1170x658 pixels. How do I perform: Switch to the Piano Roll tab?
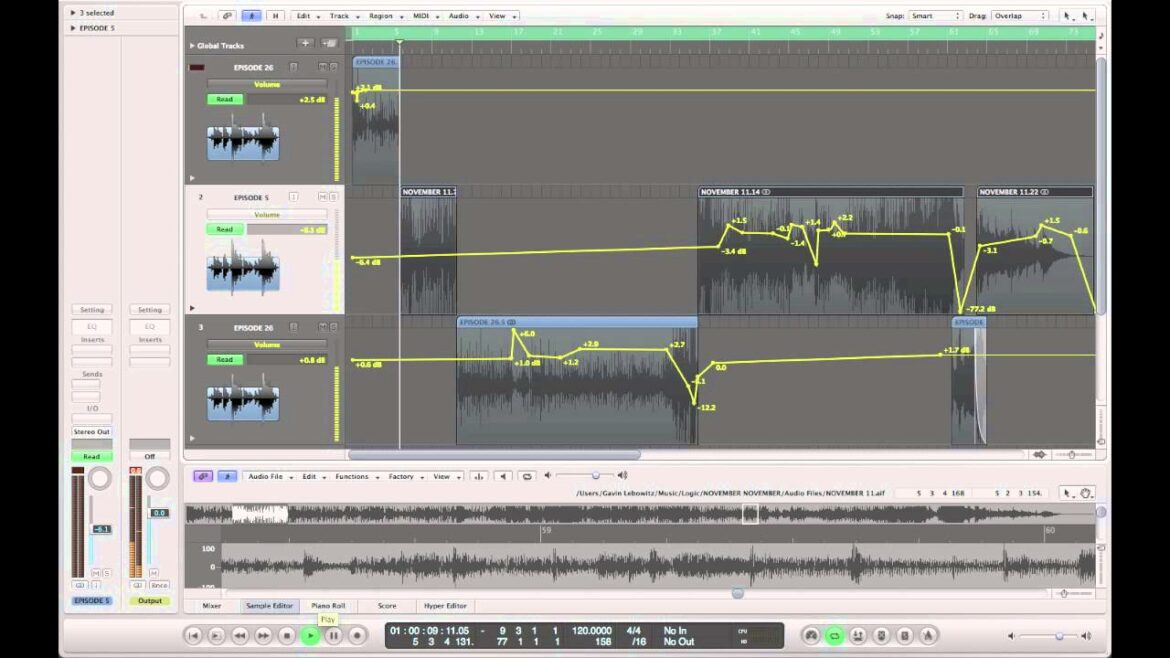328,606
